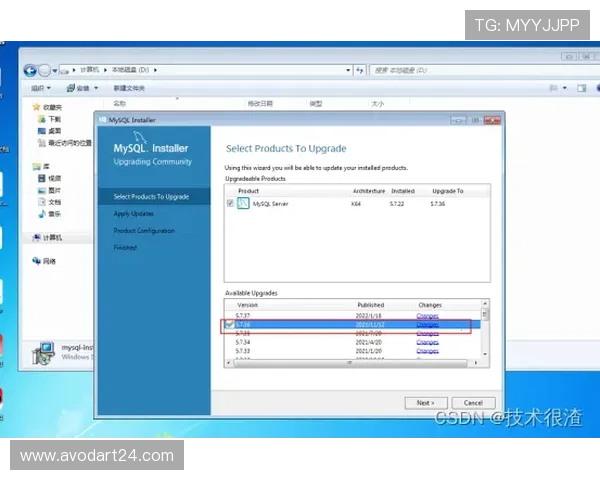Viewport: 600px width, 480px height.
Task: Sort files by the 大小 column
Action: (x=377, y=104)
